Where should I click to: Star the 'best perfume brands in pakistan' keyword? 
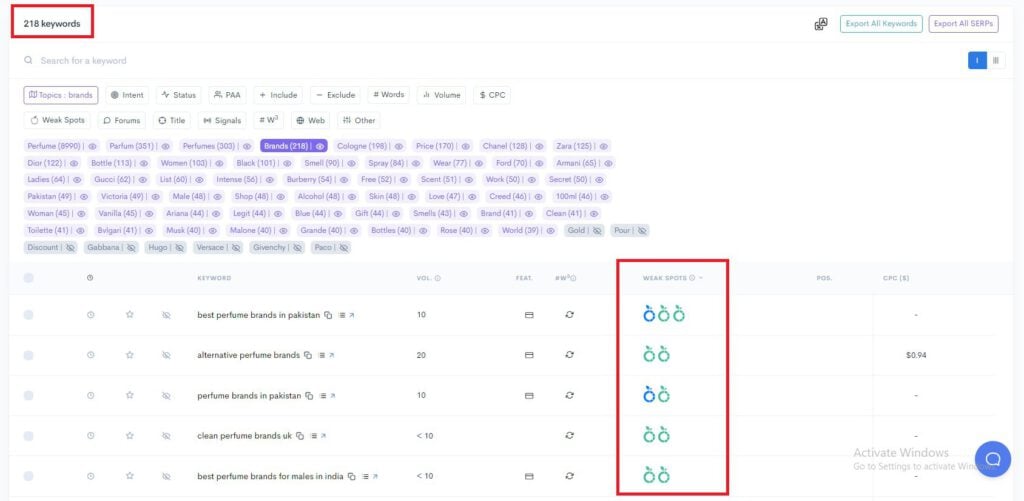click(129, 315)
